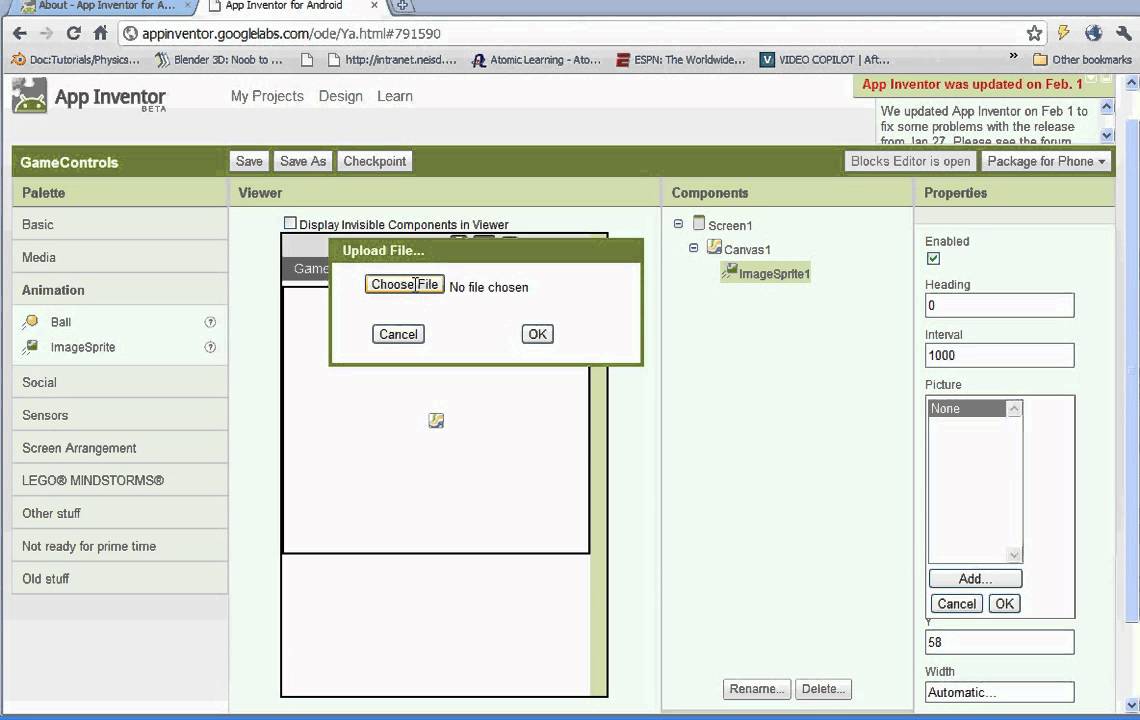Toggle the Enabled checkbox
This screenshot has height=720, width=1140.
pyautogui.click(x=934, y=258)
